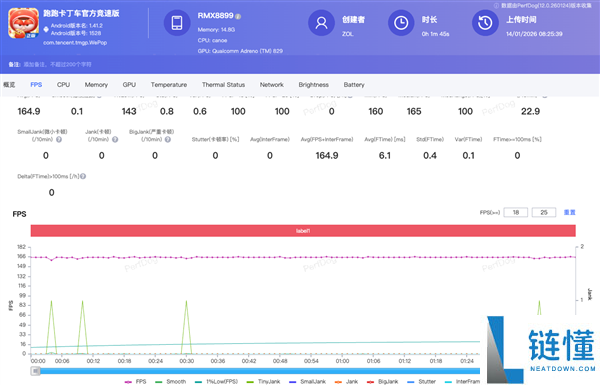Image resolution: width=600 pixels, height=385 pixels.
Task: Click the Memory: 14.8G text
Action: pyautogui.click(x=216, y=29)
